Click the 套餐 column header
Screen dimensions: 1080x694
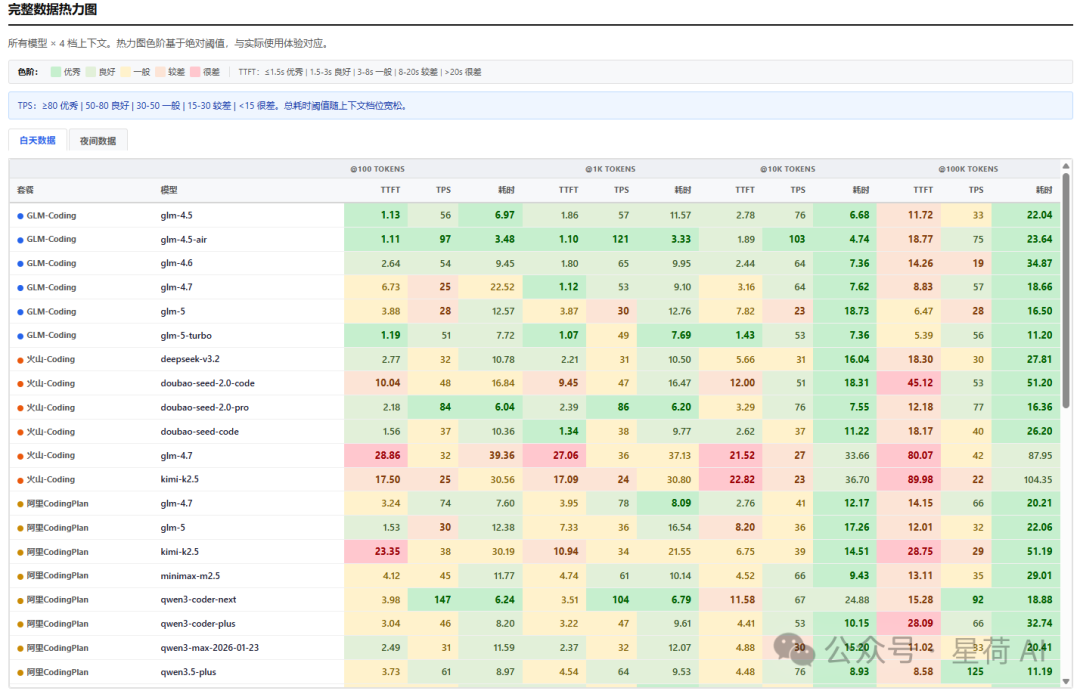coord(25,190)
